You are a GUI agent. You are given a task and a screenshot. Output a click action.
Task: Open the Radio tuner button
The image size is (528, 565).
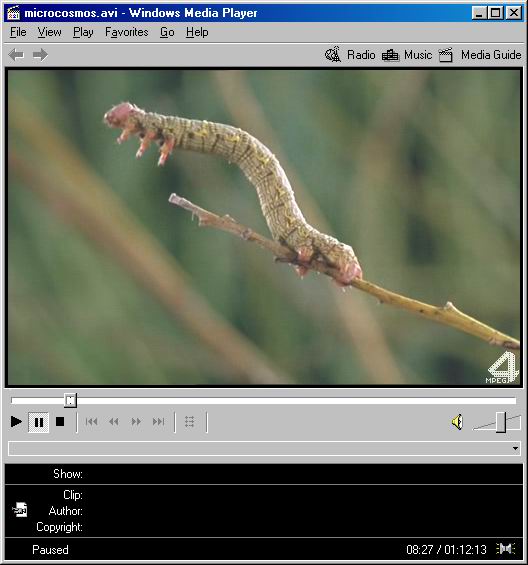pyautogui.click(x=350, y=55)
